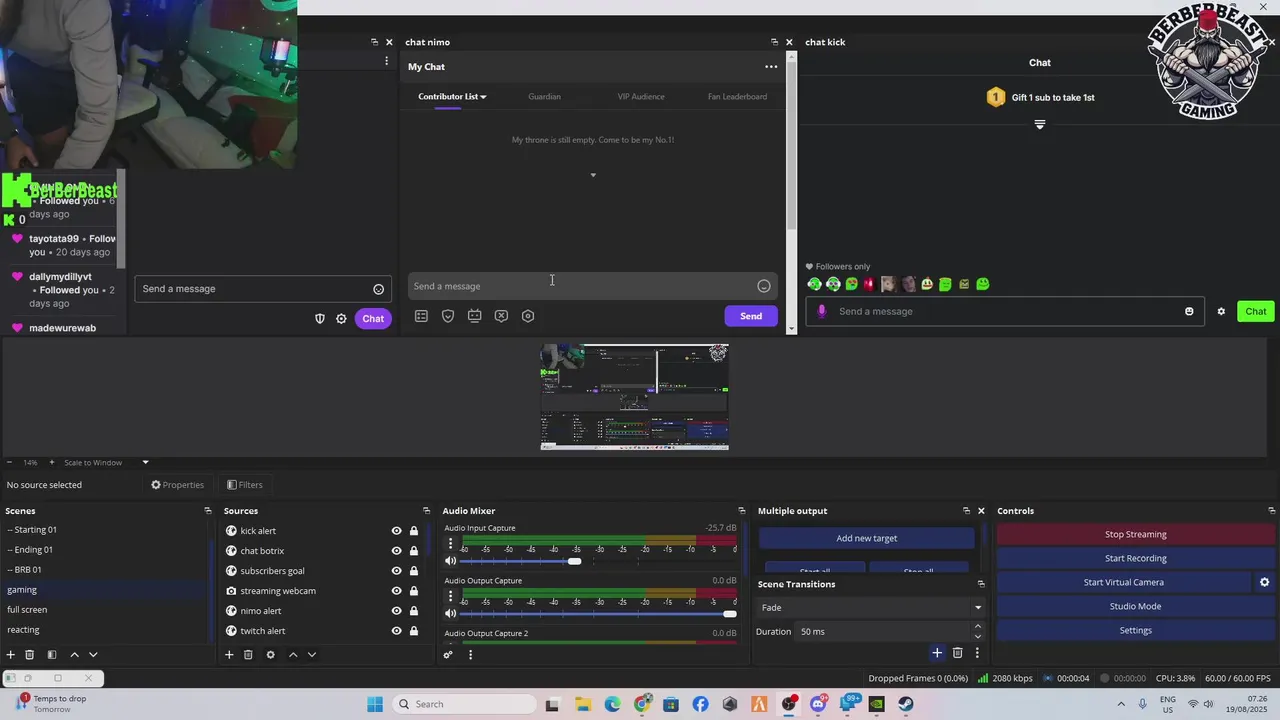Open kick chat settings gear icon

point(1221,311)
